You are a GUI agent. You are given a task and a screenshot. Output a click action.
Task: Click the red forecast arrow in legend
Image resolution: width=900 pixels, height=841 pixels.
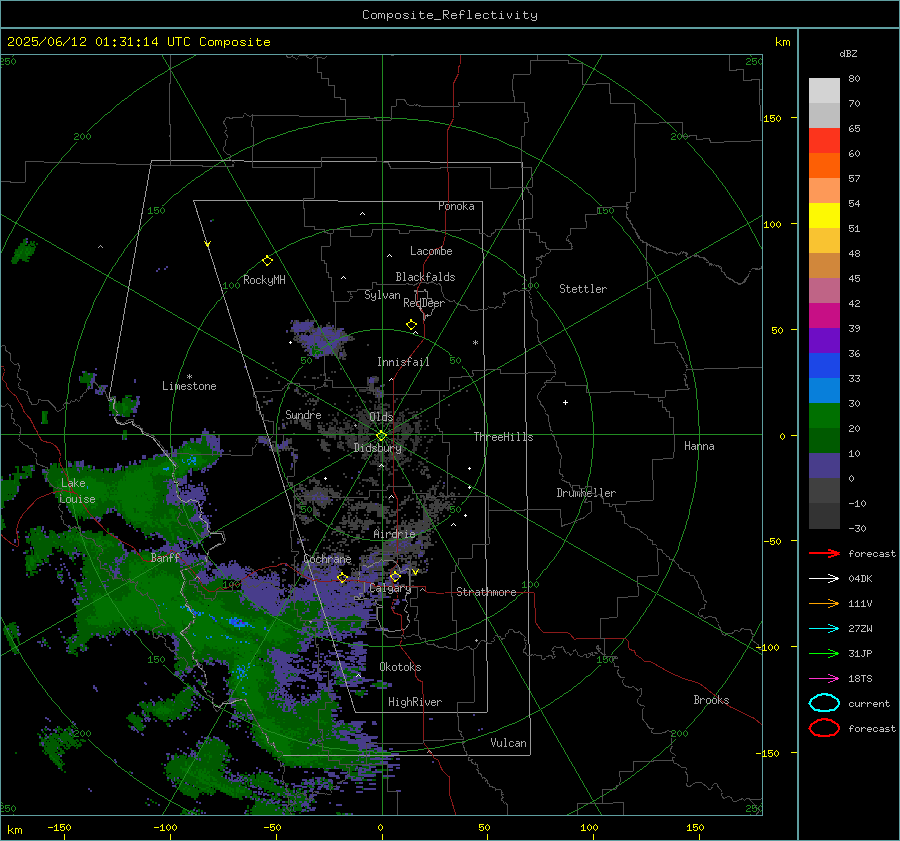824,553
